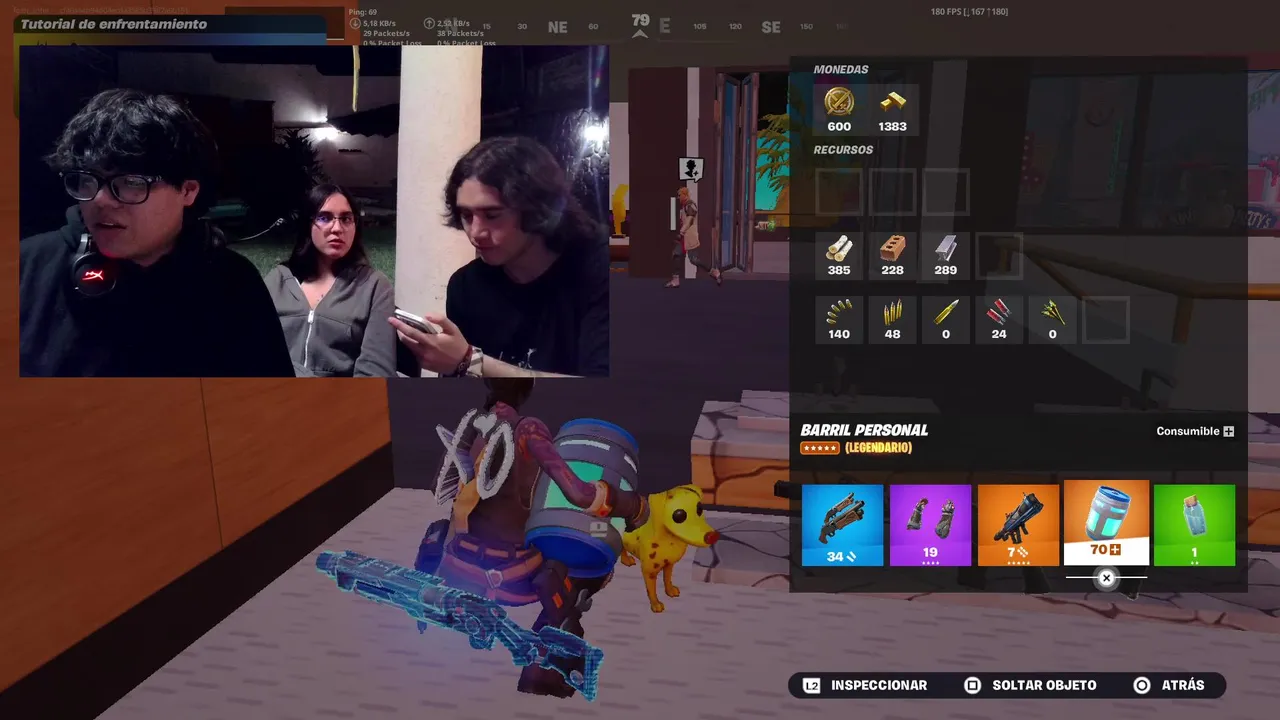Click the X marker under selected slot
Image resolution: width=1280 pixels, height=720 pixels.
1106,578
